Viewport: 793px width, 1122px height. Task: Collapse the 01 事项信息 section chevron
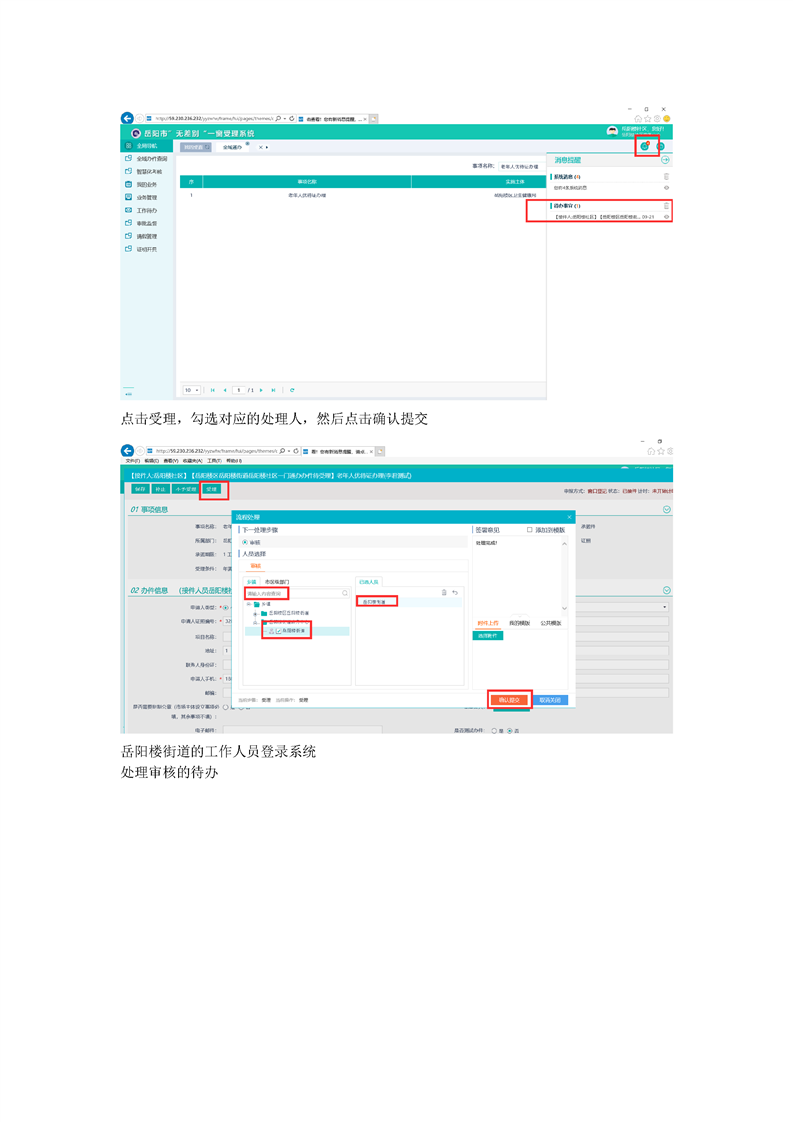tap(666, 510)
